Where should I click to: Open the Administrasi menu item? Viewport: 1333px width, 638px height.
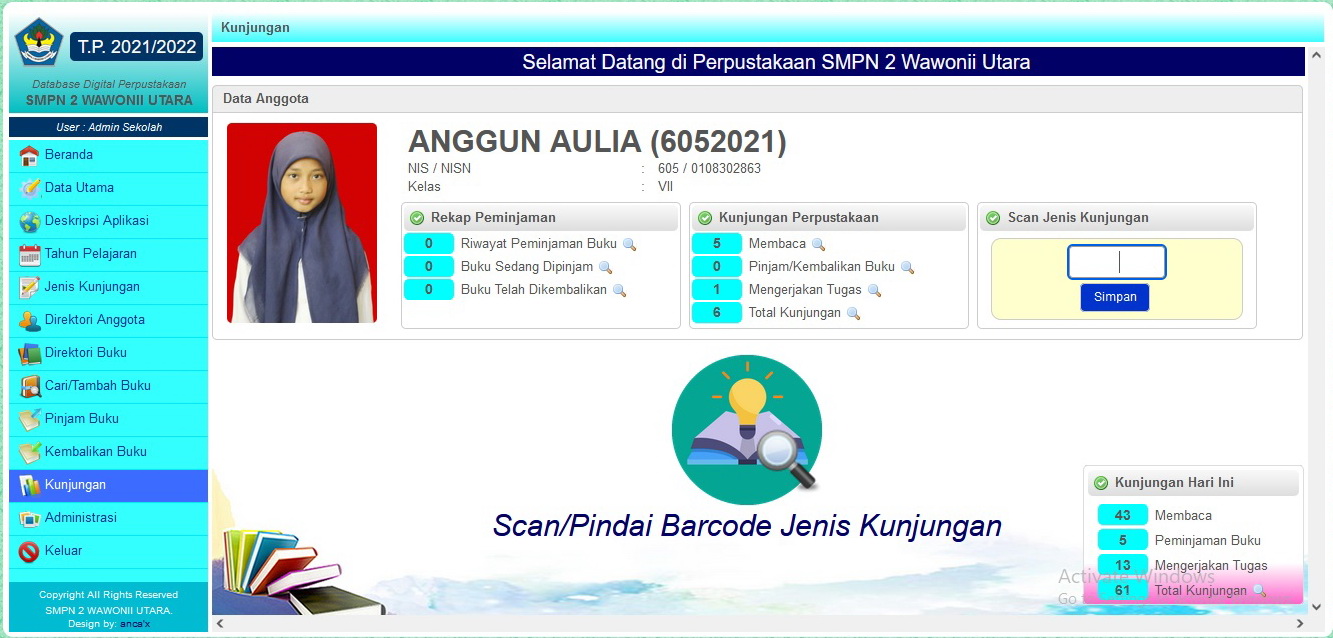(x=80, y=518)
